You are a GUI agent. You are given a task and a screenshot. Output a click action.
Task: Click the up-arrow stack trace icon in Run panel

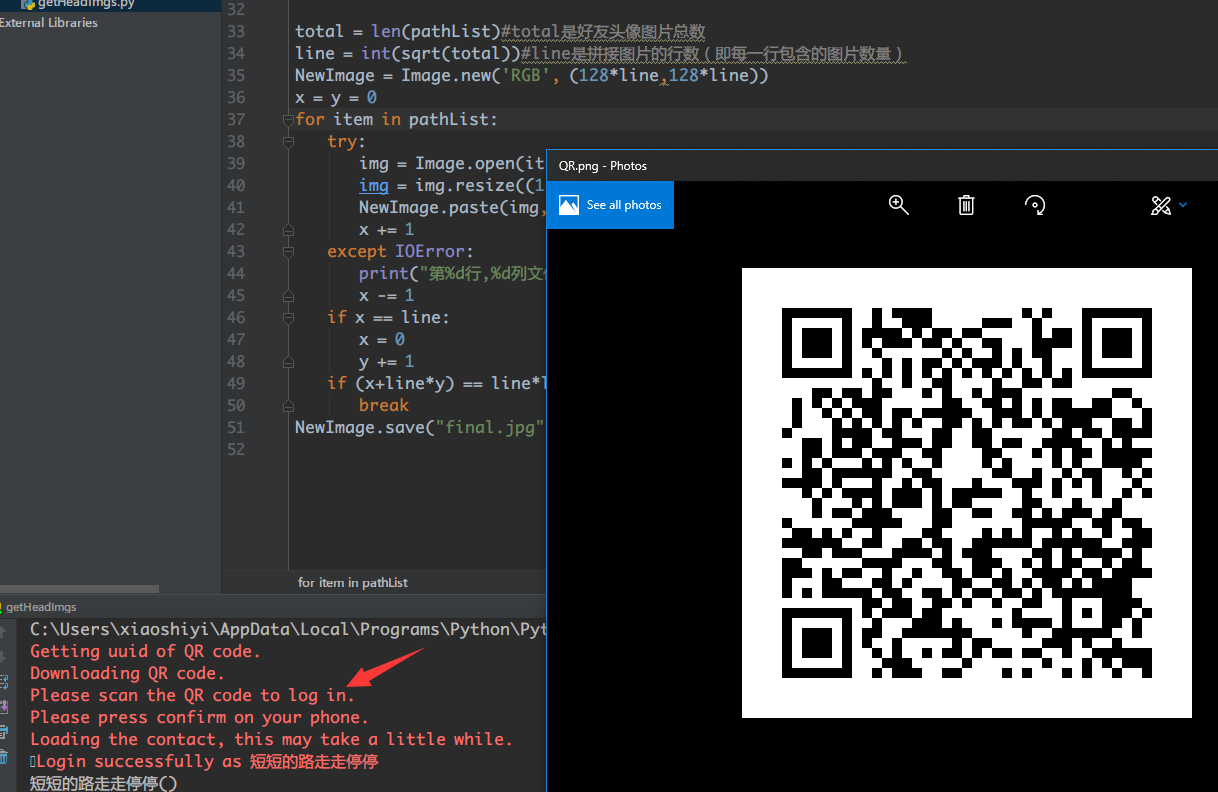click(4, 632)
